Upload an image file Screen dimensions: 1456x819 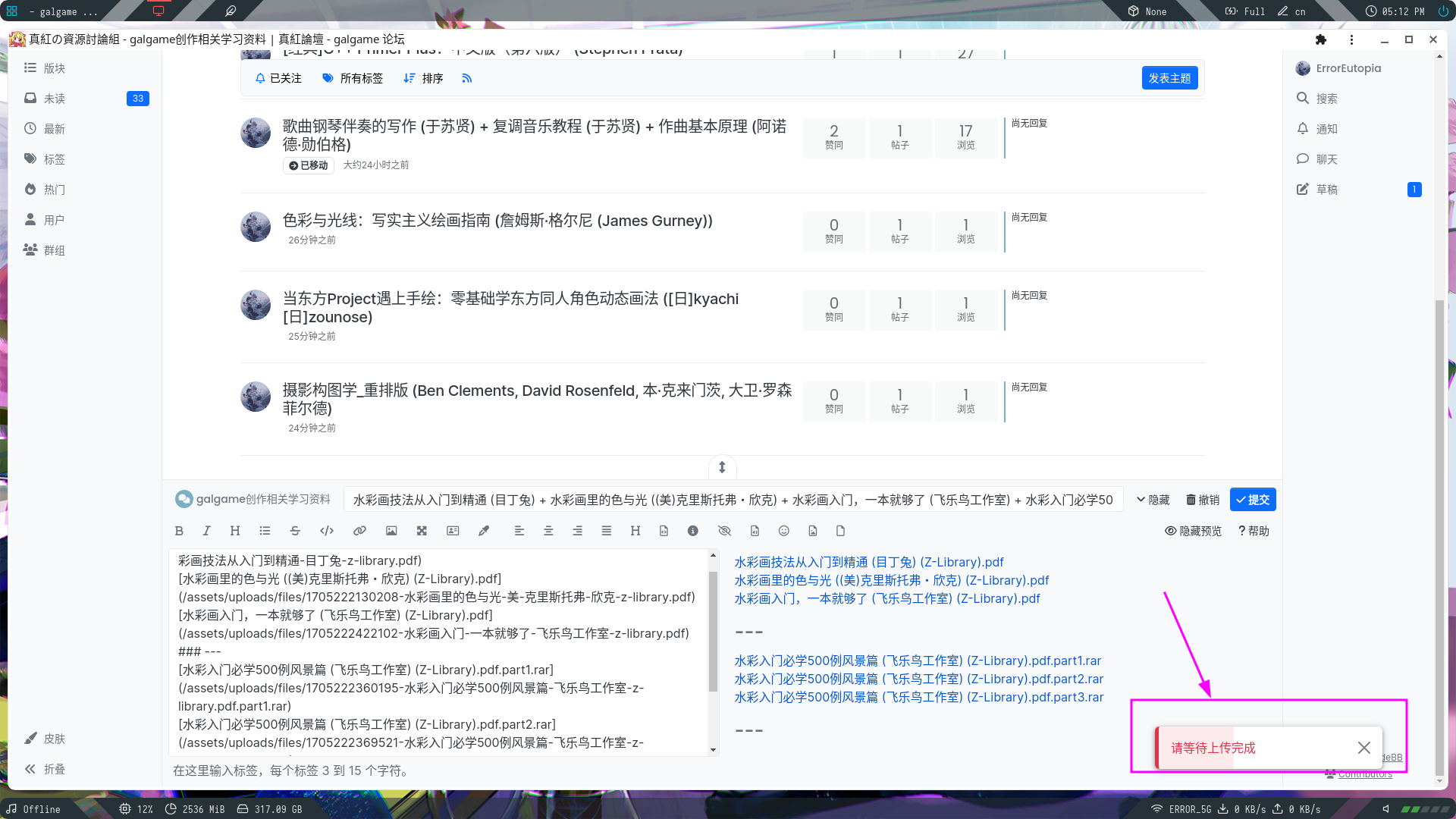click(x=813, y=531)
